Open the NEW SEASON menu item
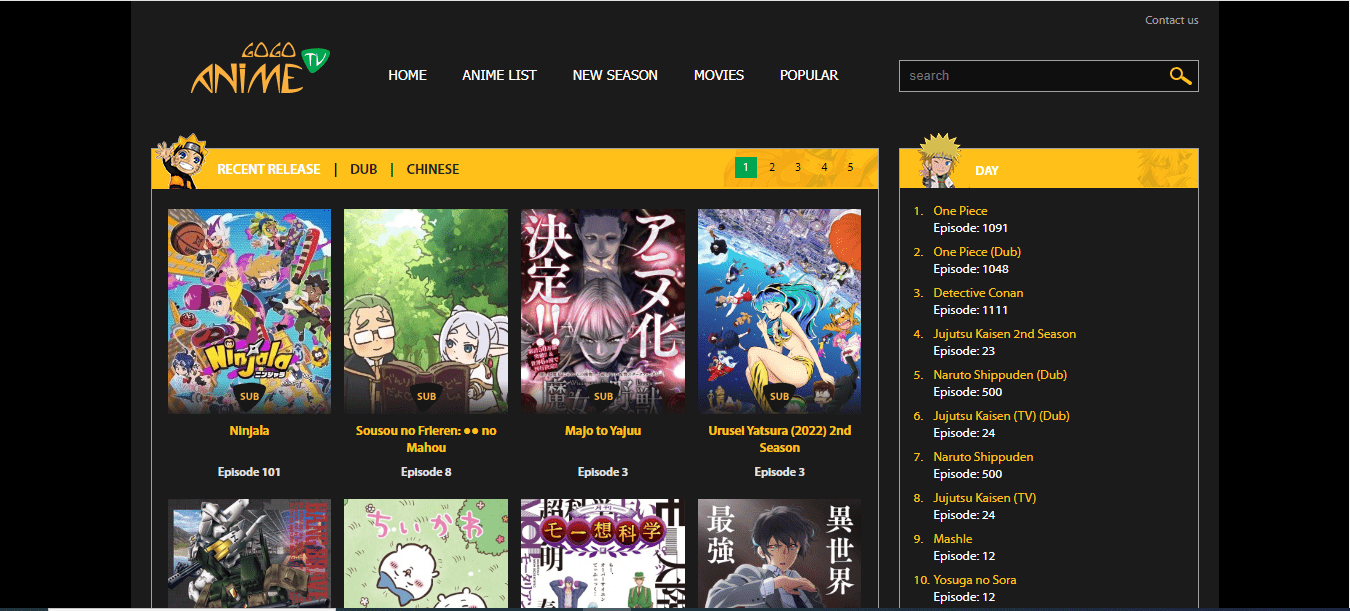Viewport: 1350px width, 611px height. (x=615, y=75)
